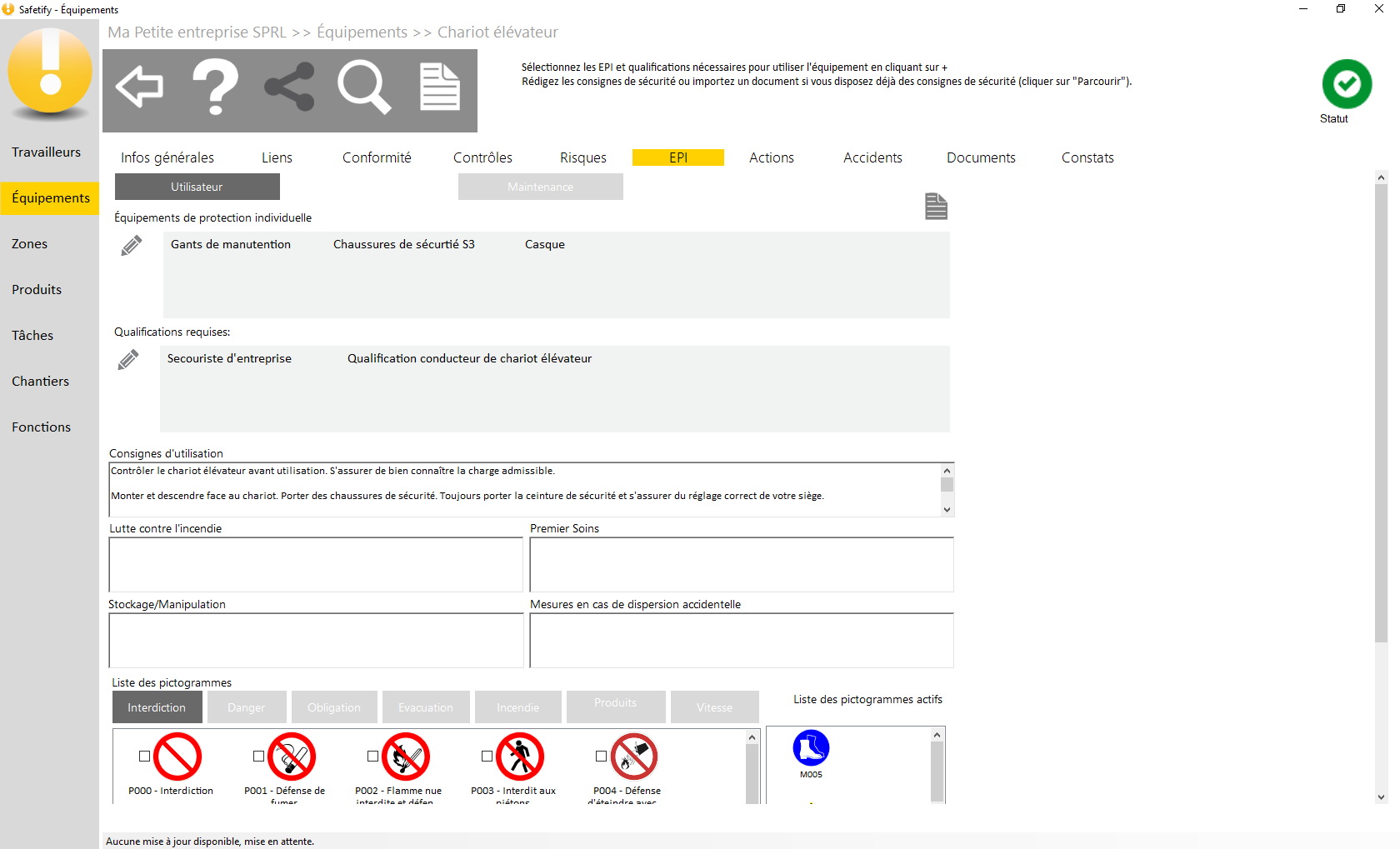
Task: Click the document icon in grey toolbar
Action: click(439, 87)
